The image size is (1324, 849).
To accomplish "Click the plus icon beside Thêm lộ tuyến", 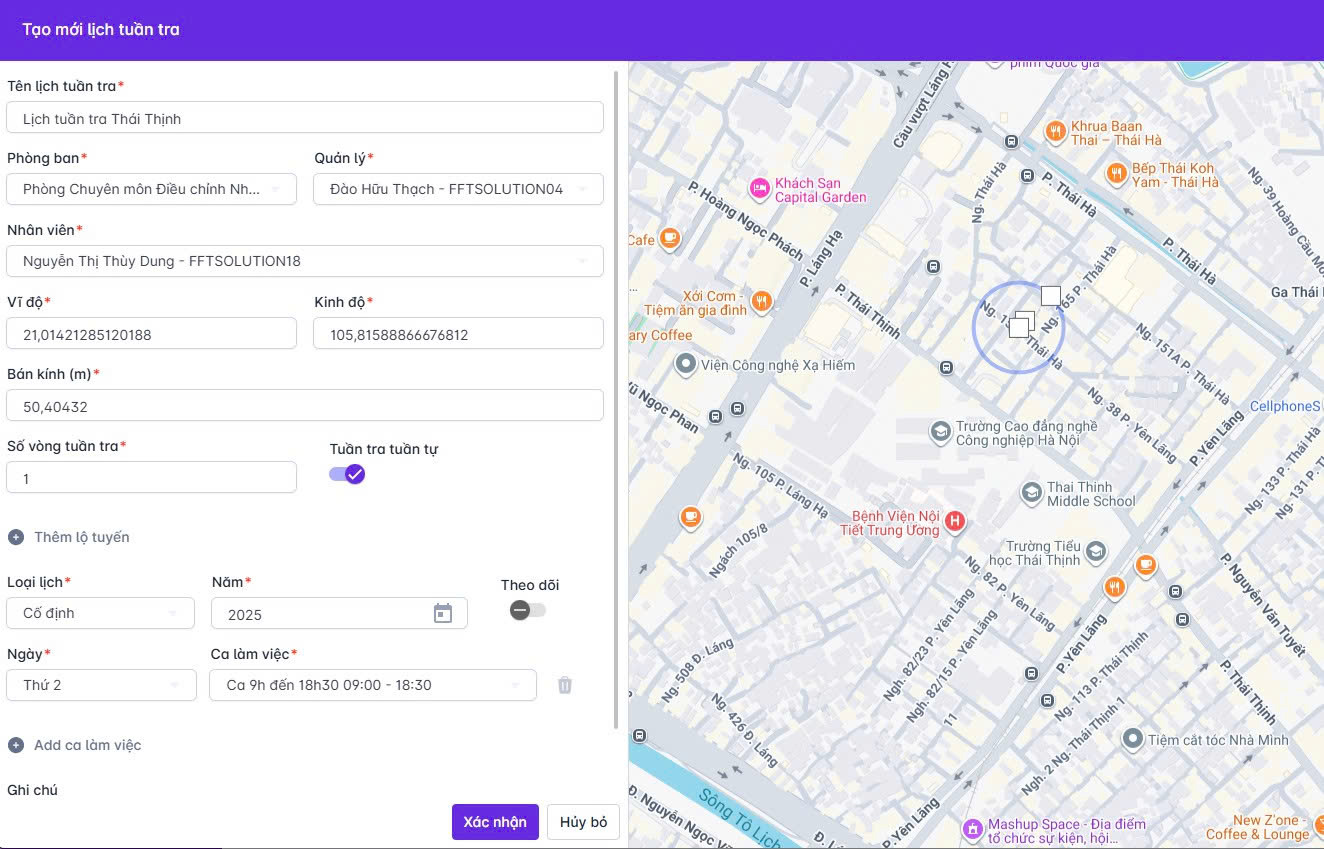I will [16, 537].
